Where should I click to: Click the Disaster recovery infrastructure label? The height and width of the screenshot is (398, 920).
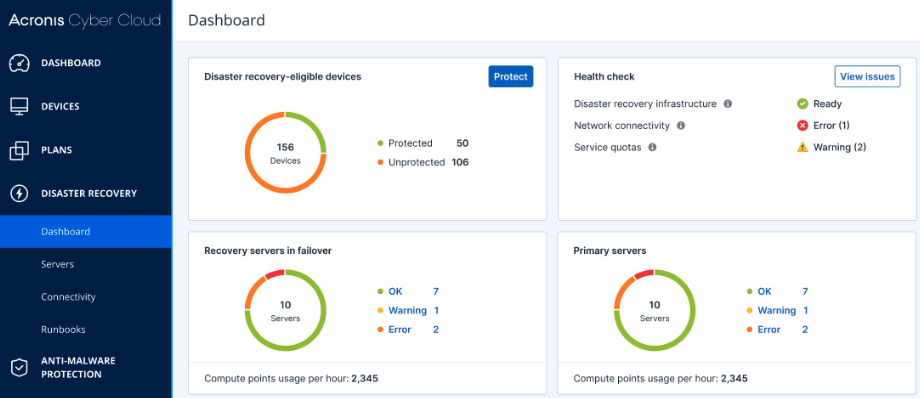645,104
